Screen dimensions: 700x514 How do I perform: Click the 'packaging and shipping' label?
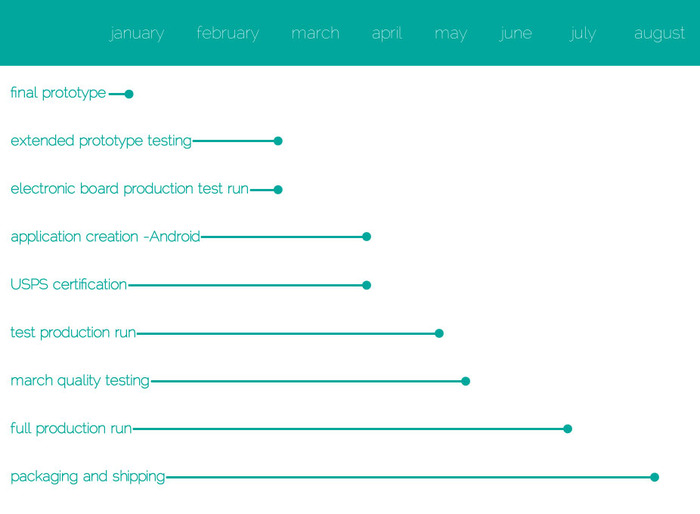coord(88,476)
